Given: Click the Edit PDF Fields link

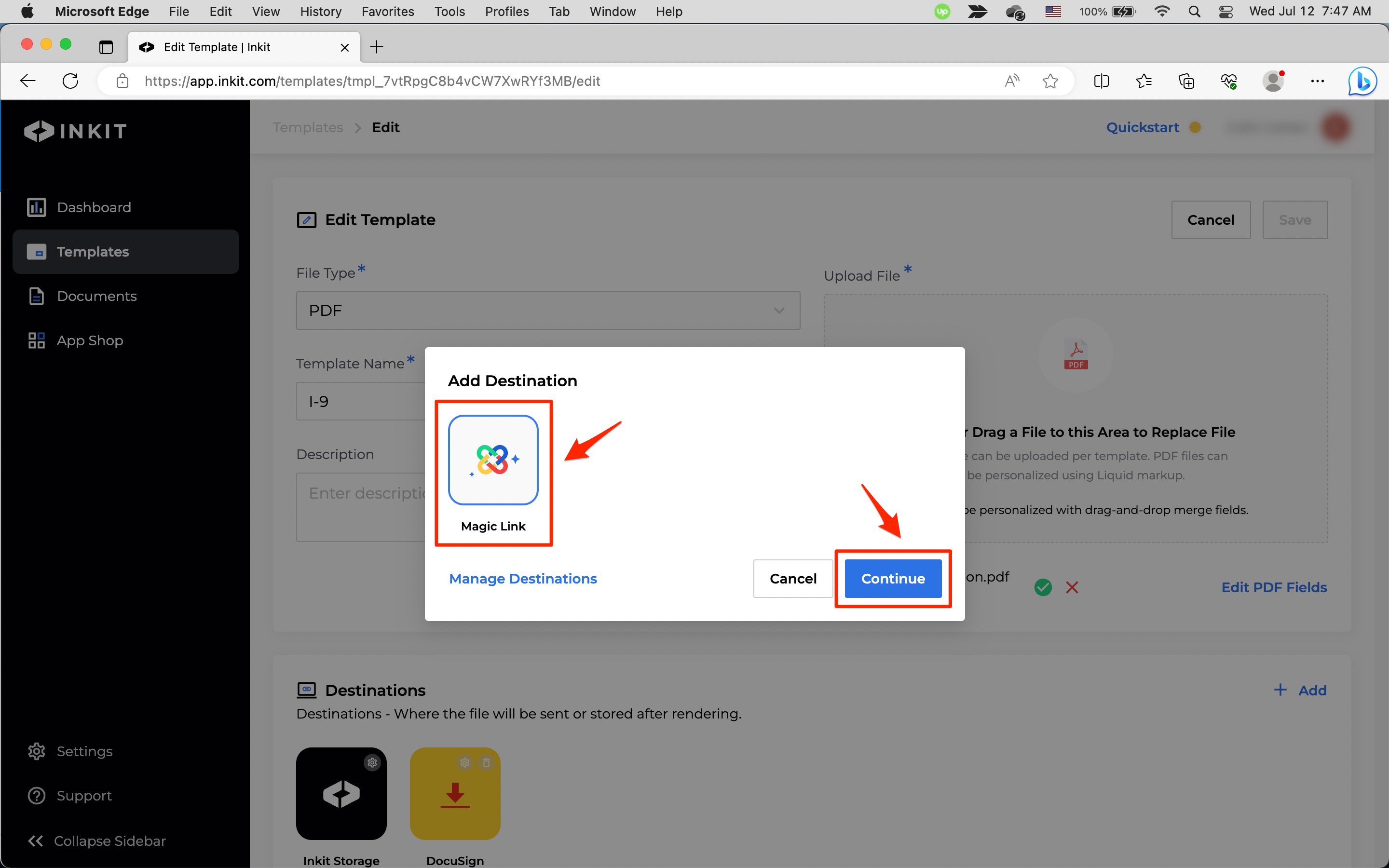Looking at the screenshot, I should pyautogui.click(x=1274, y=587).
